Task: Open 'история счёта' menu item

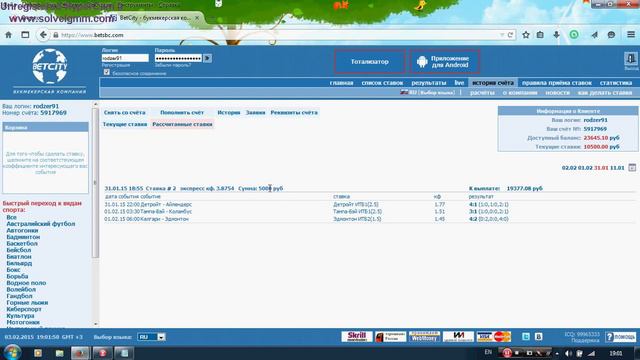Action: point(493,83)
